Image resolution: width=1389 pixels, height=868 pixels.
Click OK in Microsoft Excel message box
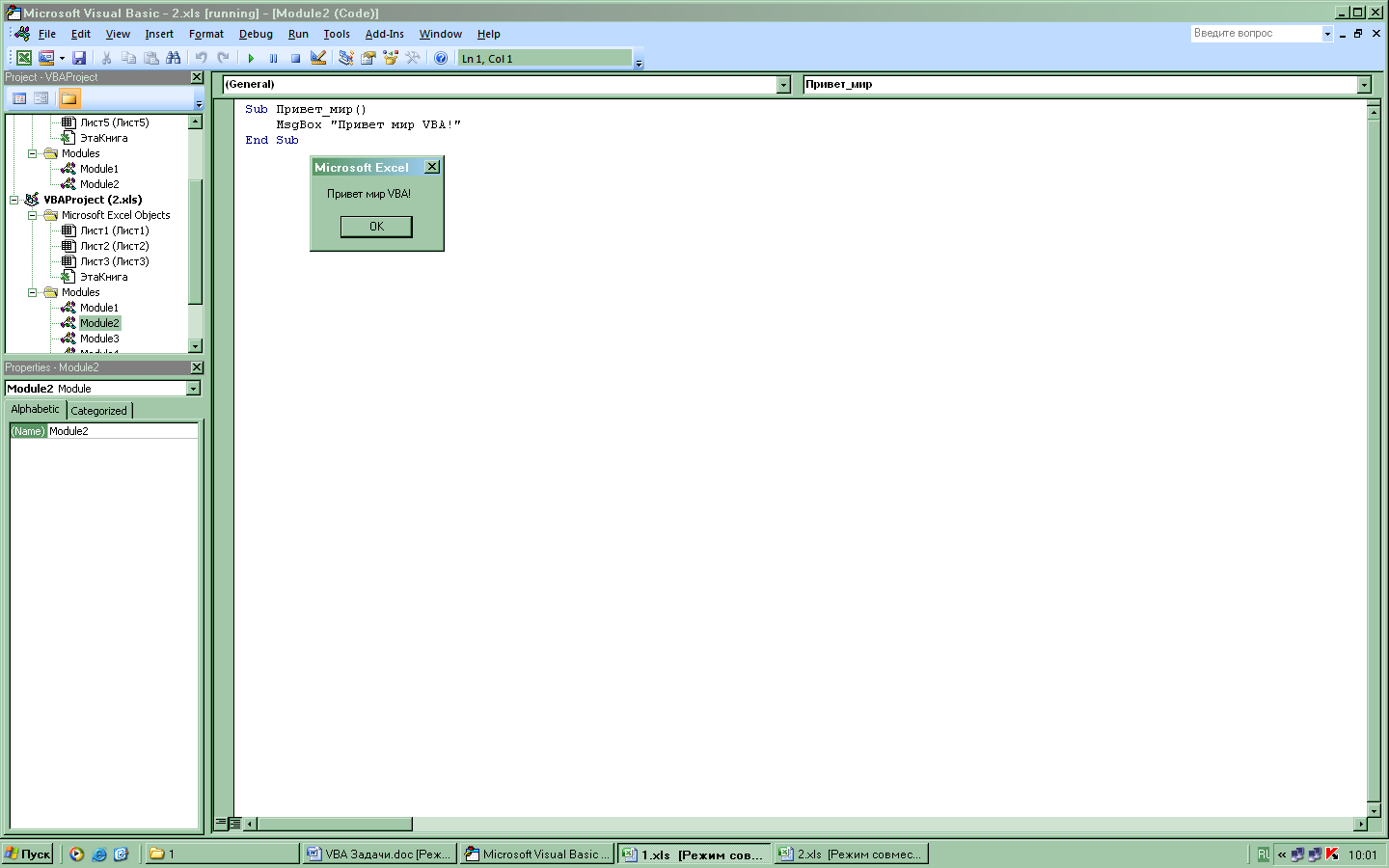coord(376,227)
